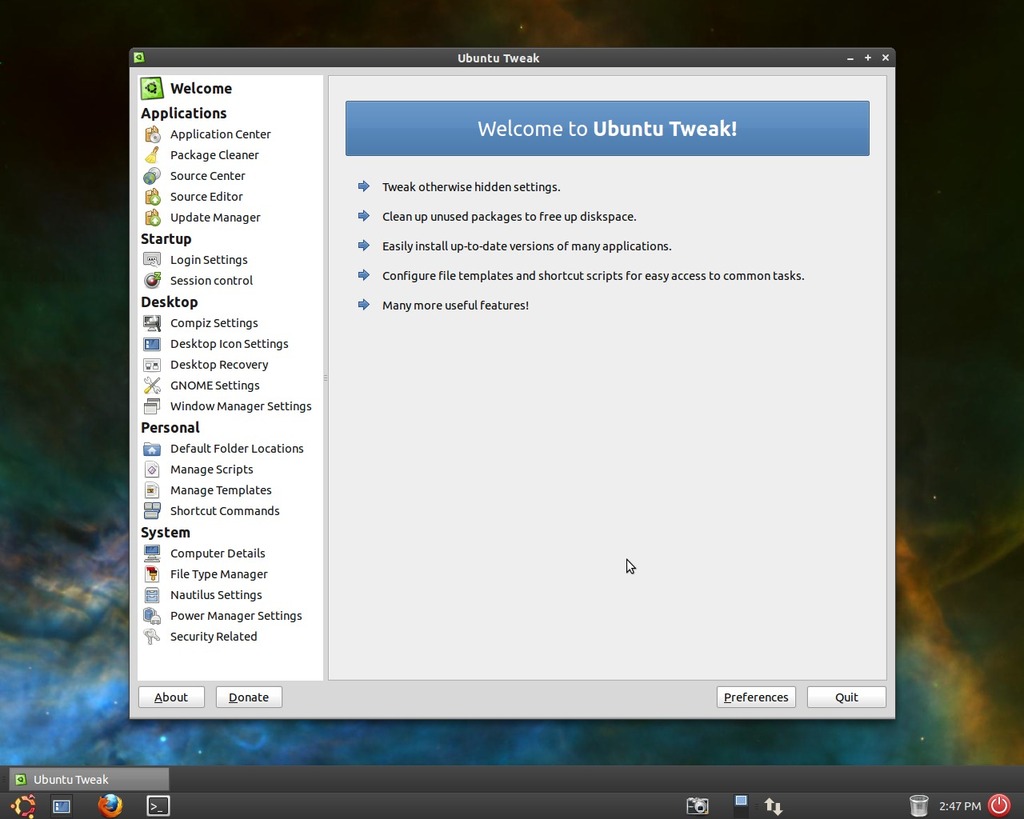This screenshot has height=819, width=1024.
Task: Click the Session control icon
Action: [x=152, y=281]
